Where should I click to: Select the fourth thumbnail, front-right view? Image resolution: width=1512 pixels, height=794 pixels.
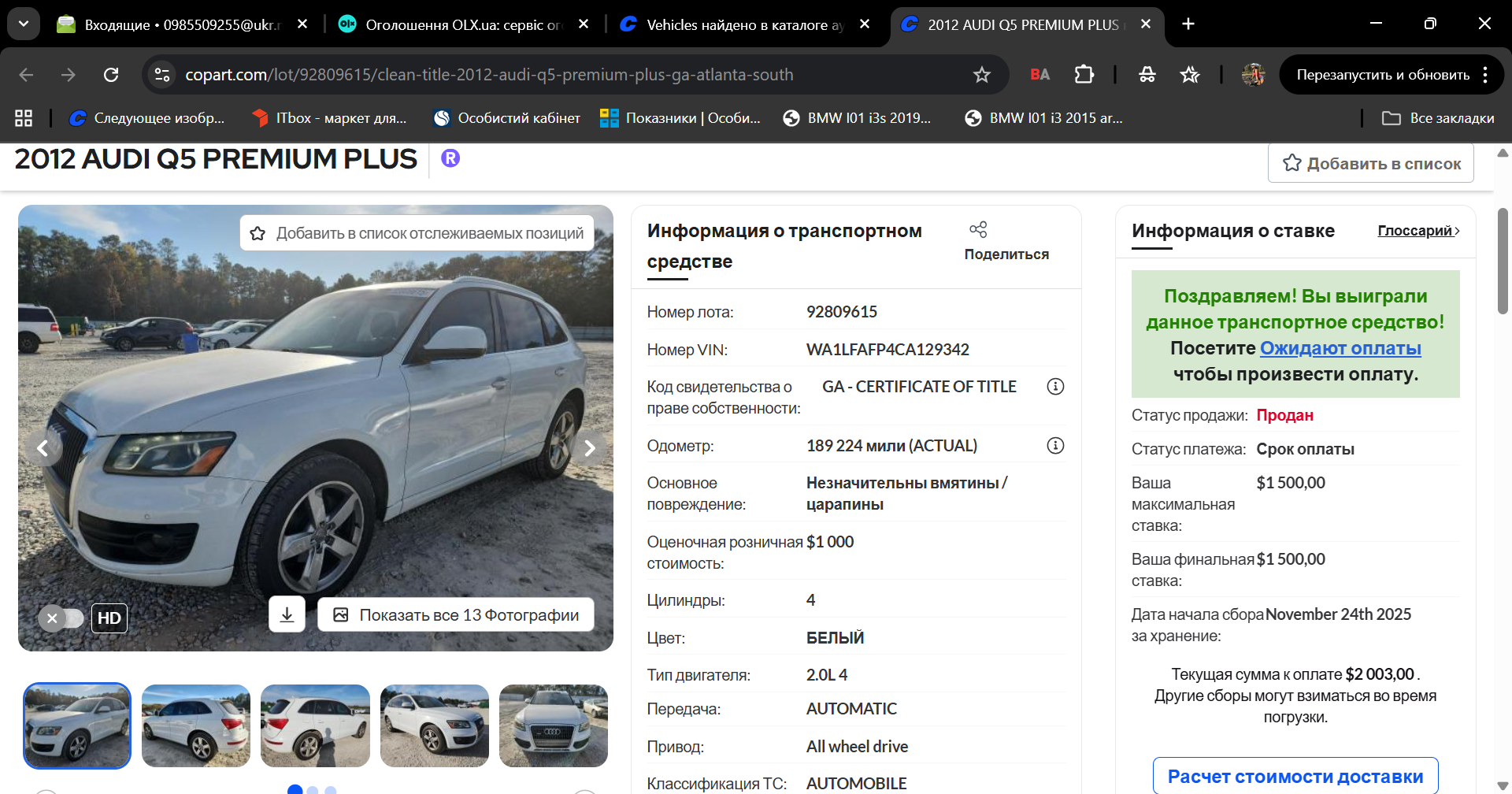click(435, 725)
